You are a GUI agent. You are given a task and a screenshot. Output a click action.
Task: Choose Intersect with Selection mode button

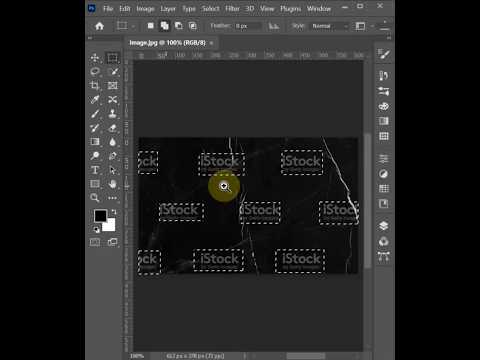193,26
